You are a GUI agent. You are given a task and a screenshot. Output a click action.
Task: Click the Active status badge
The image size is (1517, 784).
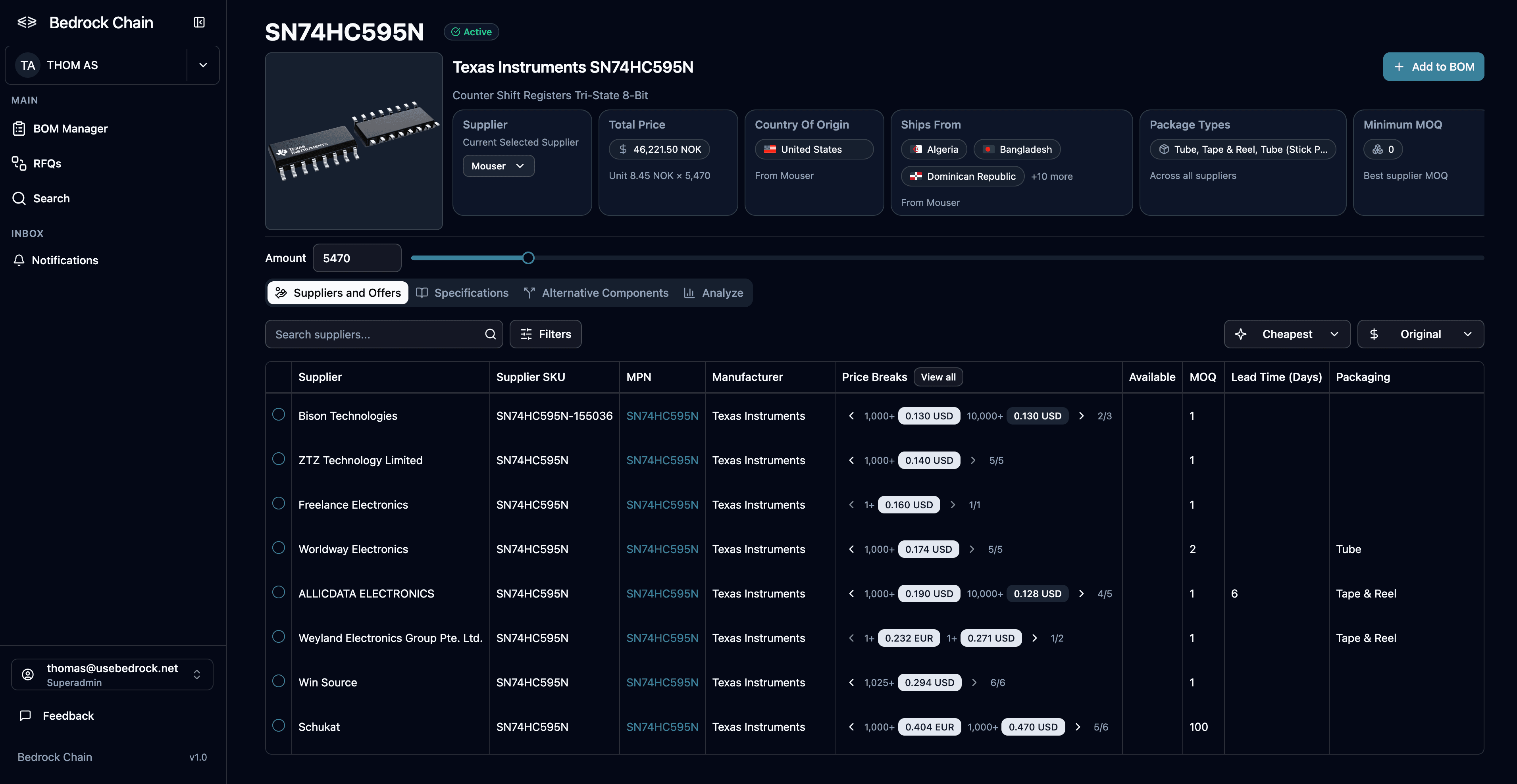pos(471,32)
